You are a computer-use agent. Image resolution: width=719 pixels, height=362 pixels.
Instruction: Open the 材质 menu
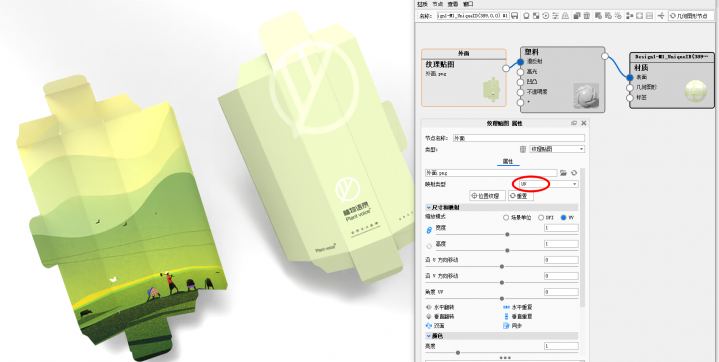coord(422,4)
